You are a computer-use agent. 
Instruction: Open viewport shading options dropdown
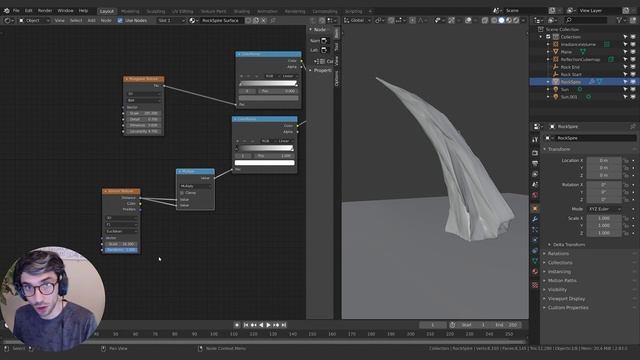tap(523, 20)
